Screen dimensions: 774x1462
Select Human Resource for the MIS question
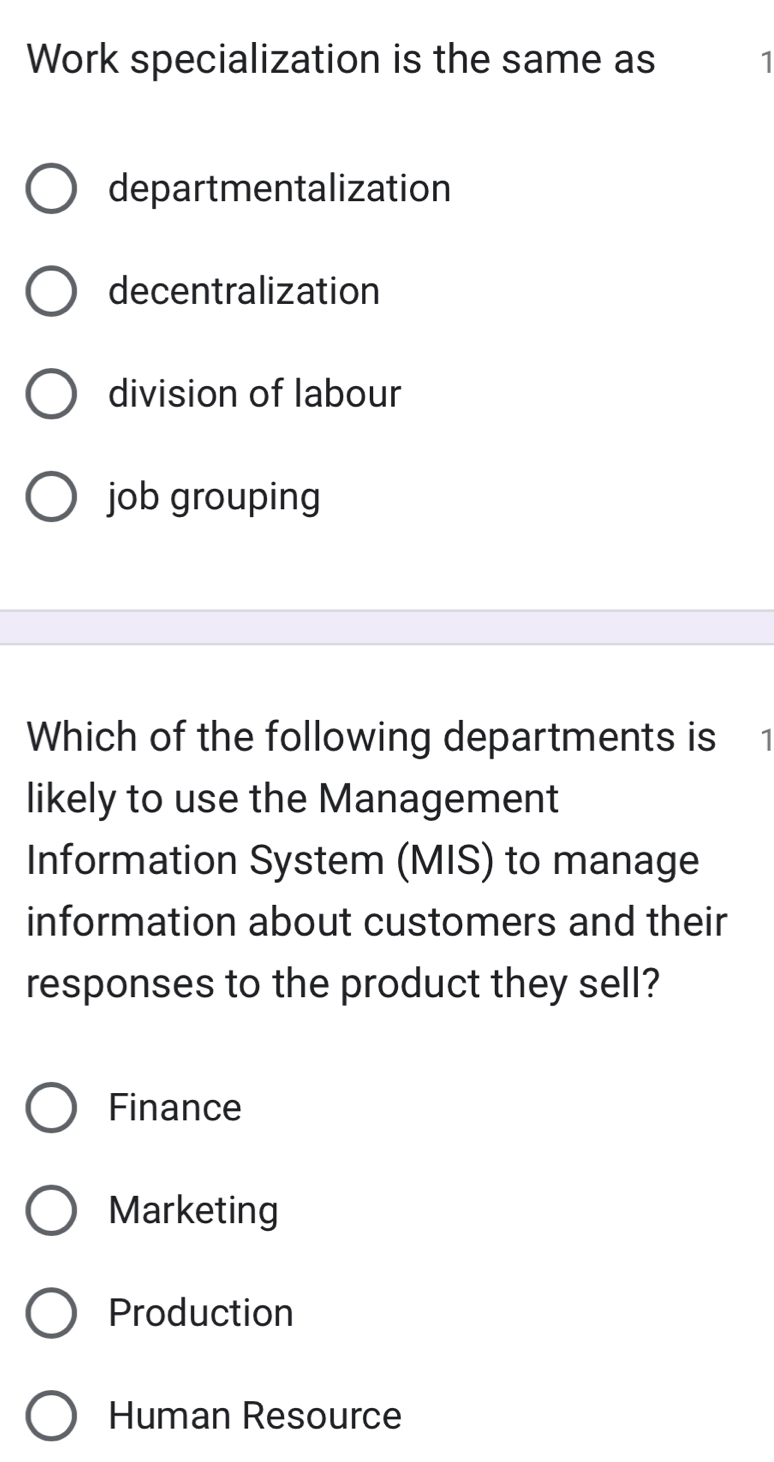[x=51, y=1416]
